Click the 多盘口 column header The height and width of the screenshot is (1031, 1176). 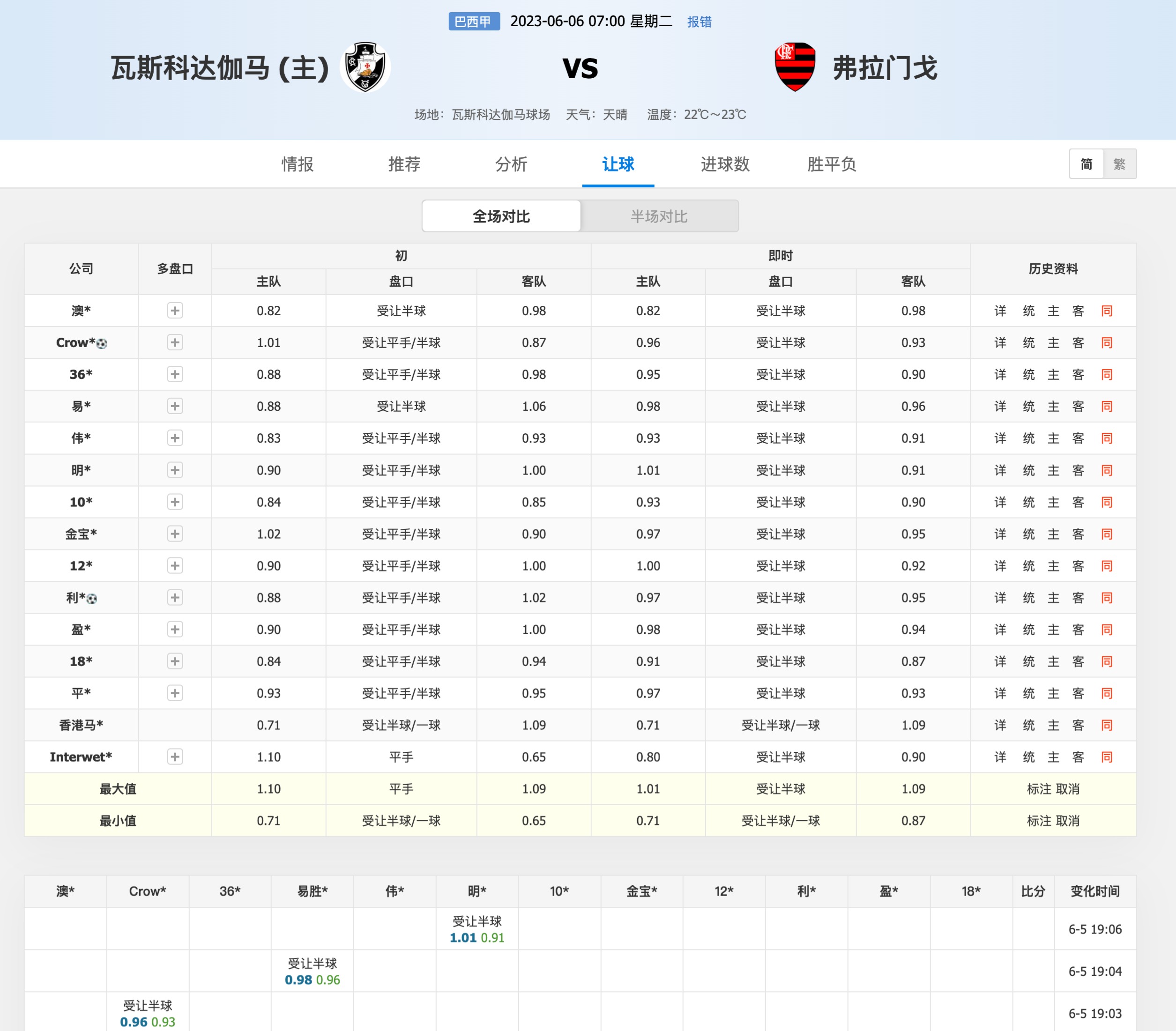(x=175, y=269)
